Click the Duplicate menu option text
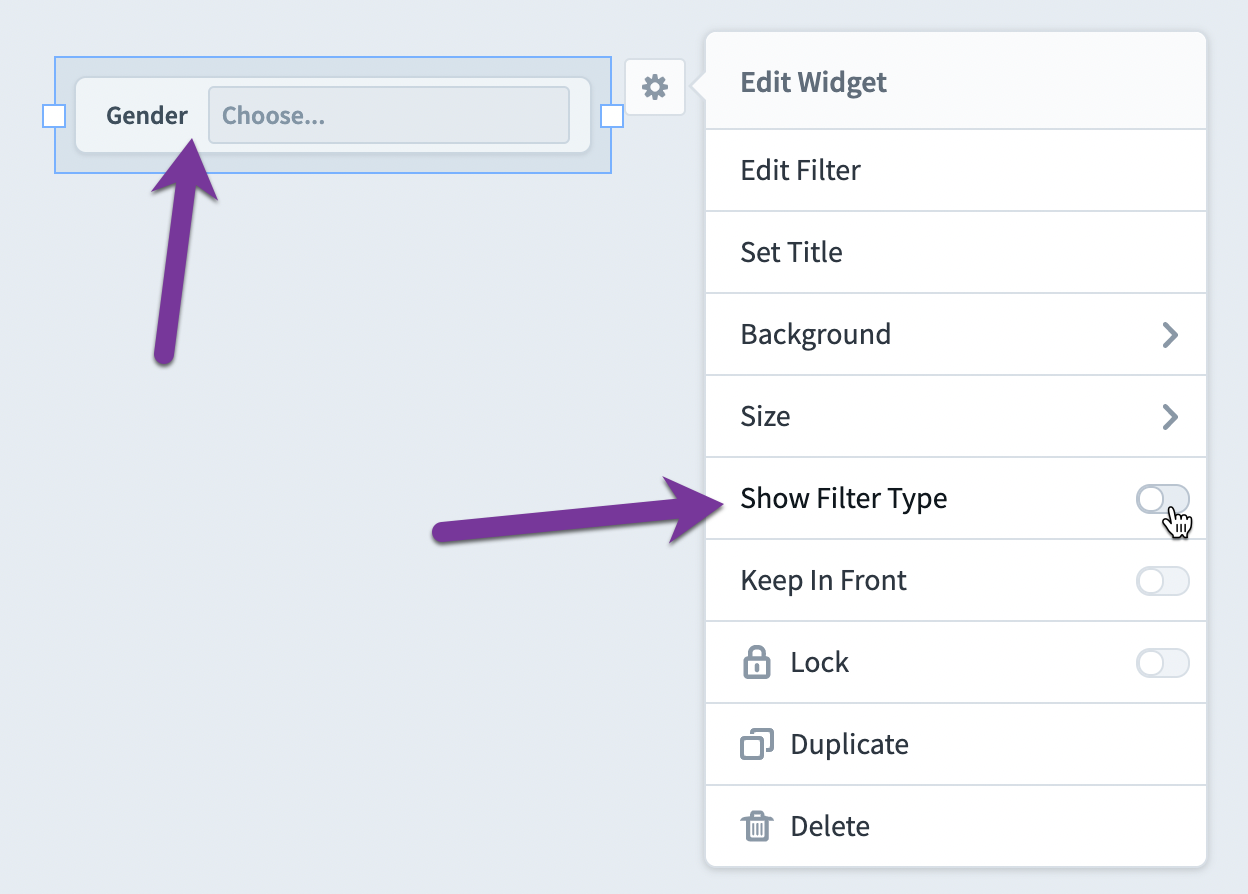 pyautogui.click(x=849, y=745)
